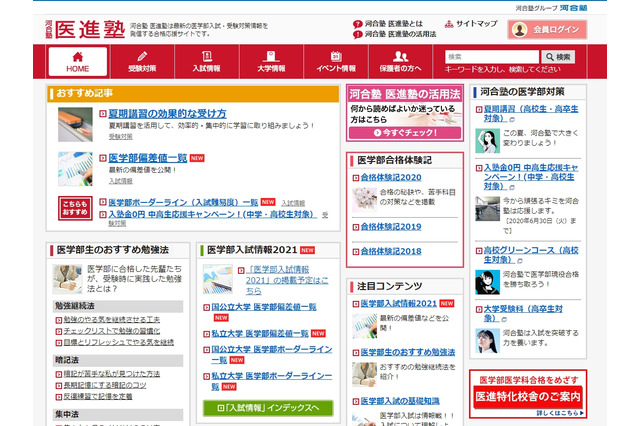
Task: Click the 医進特化校舎のご案内 banner
Action: pos(528,394)
